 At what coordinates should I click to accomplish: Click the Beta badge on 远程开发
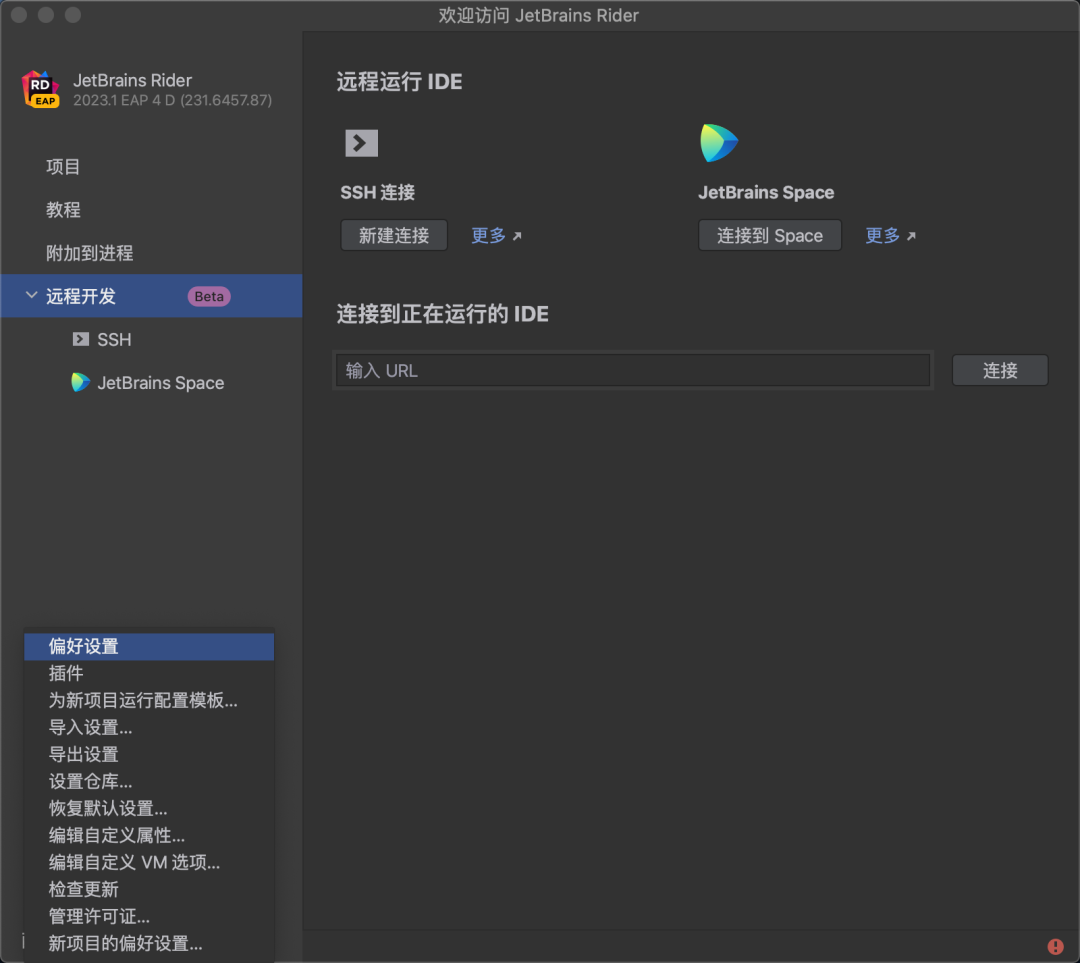pos(209,296)
